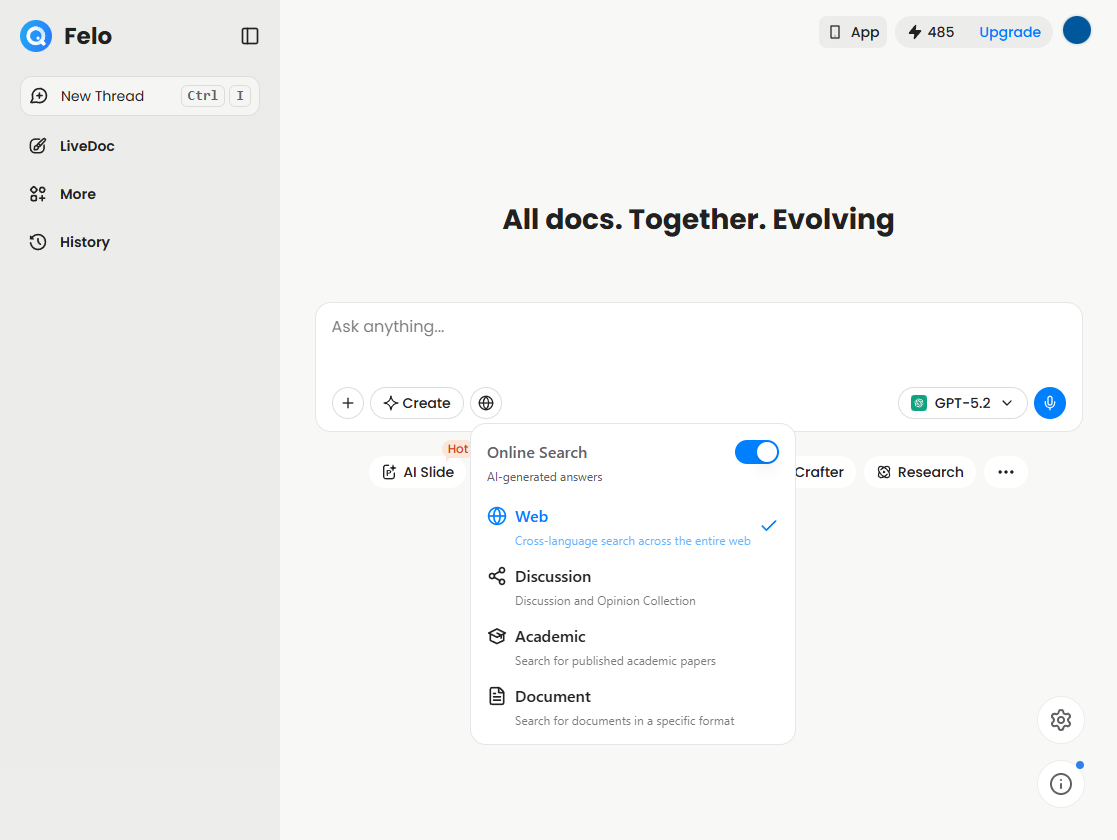Open the LiveDoc section
This screenshot has width=1117, height=840.
(x=85, y=145)
